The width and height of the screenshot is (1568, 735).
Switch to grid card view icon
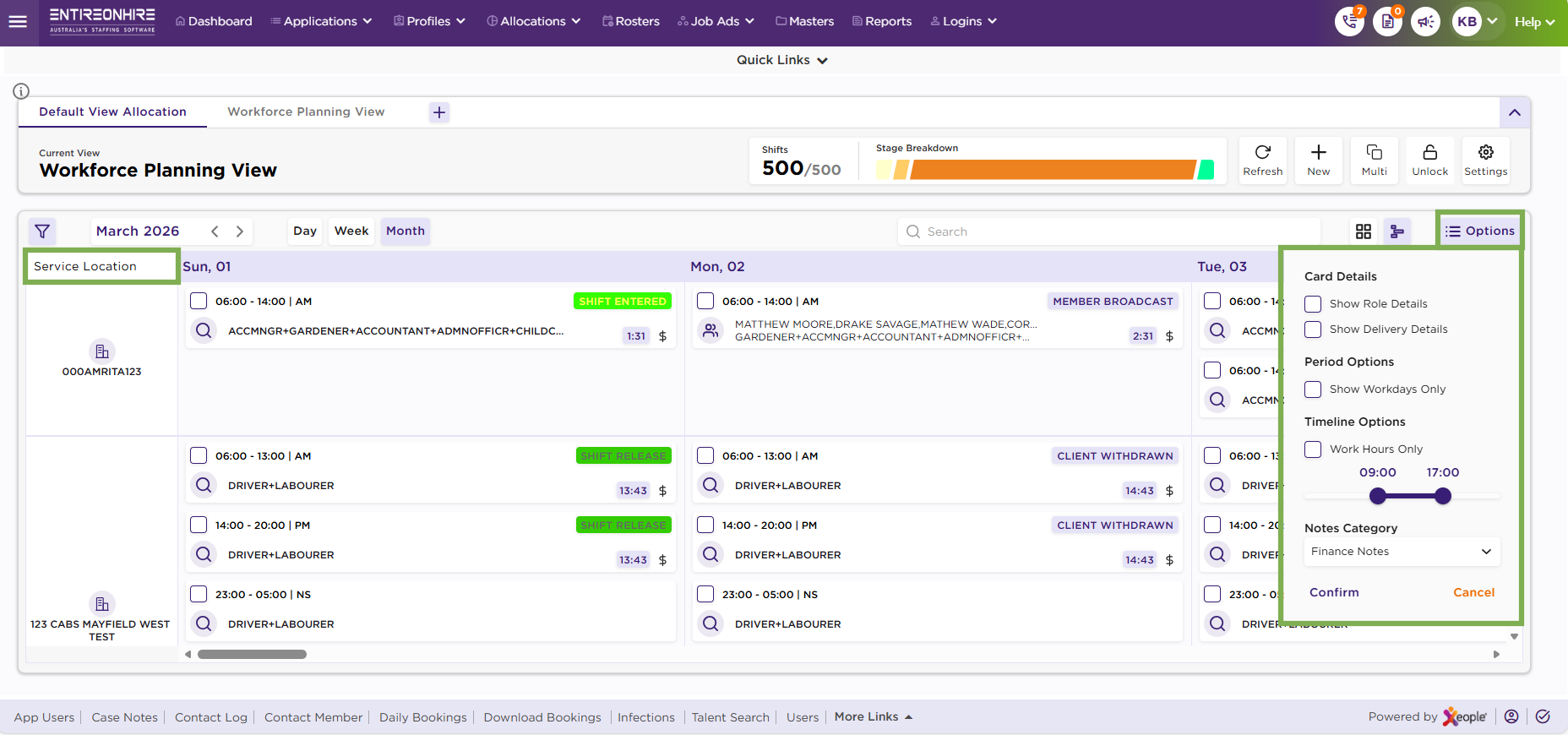pos(1363,231)
